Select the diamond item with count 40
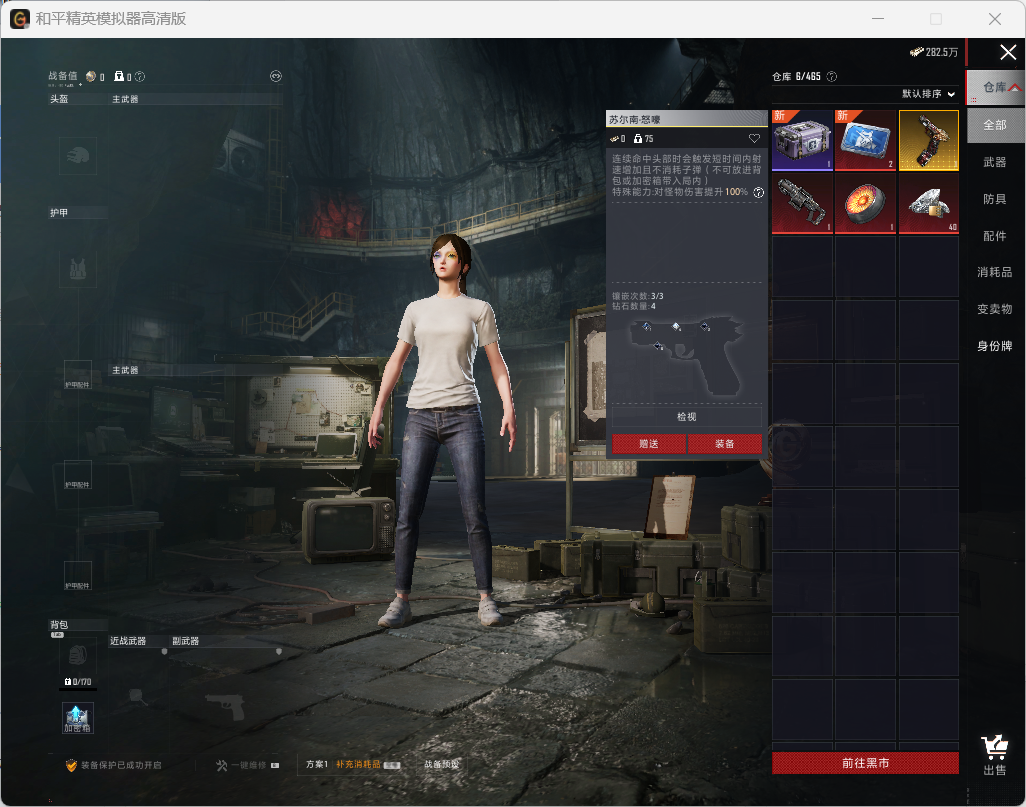This screenshot has height=807, width=1026. click(x=929, y=204)
